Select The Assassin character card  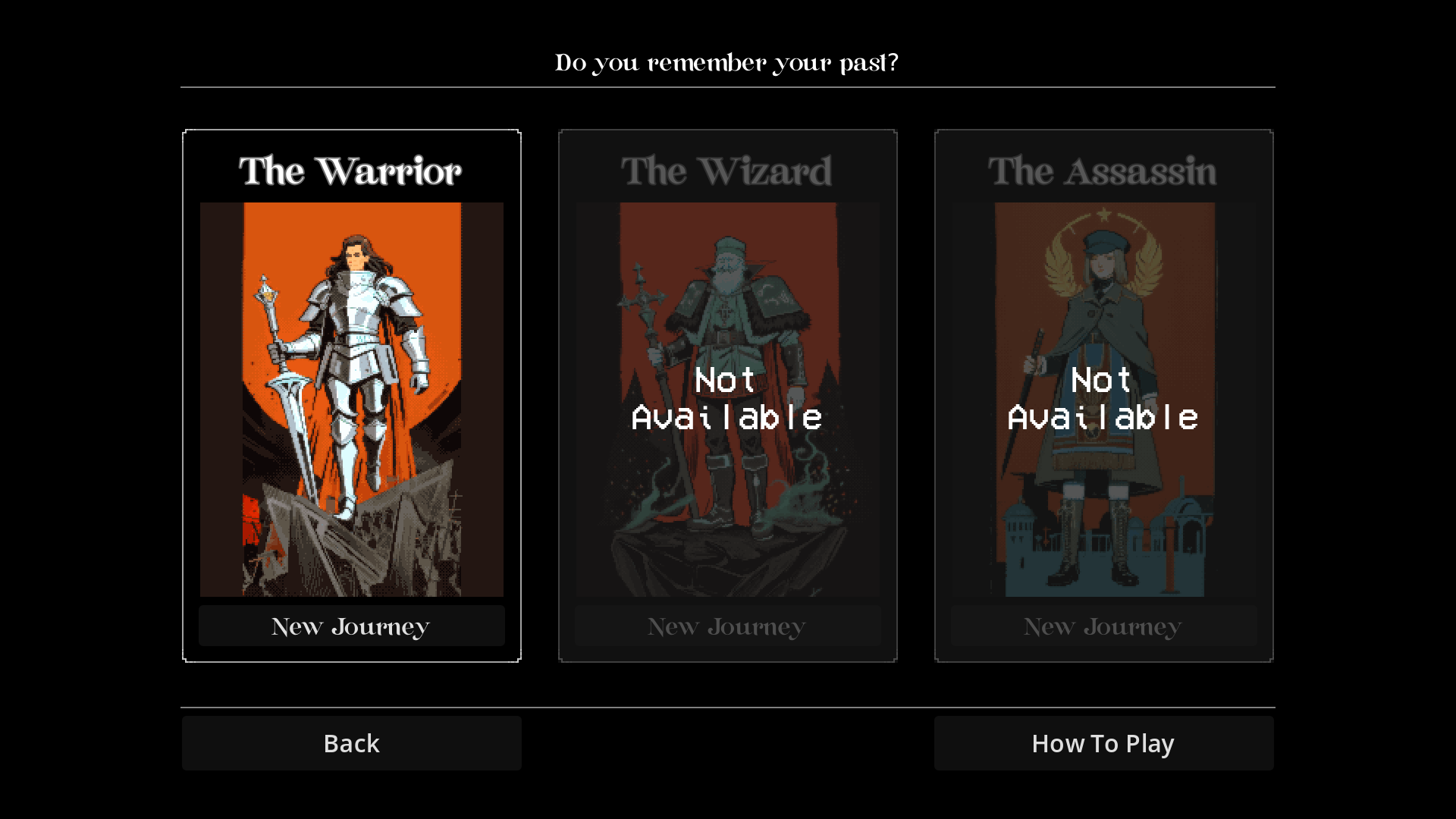point(1103,395)
